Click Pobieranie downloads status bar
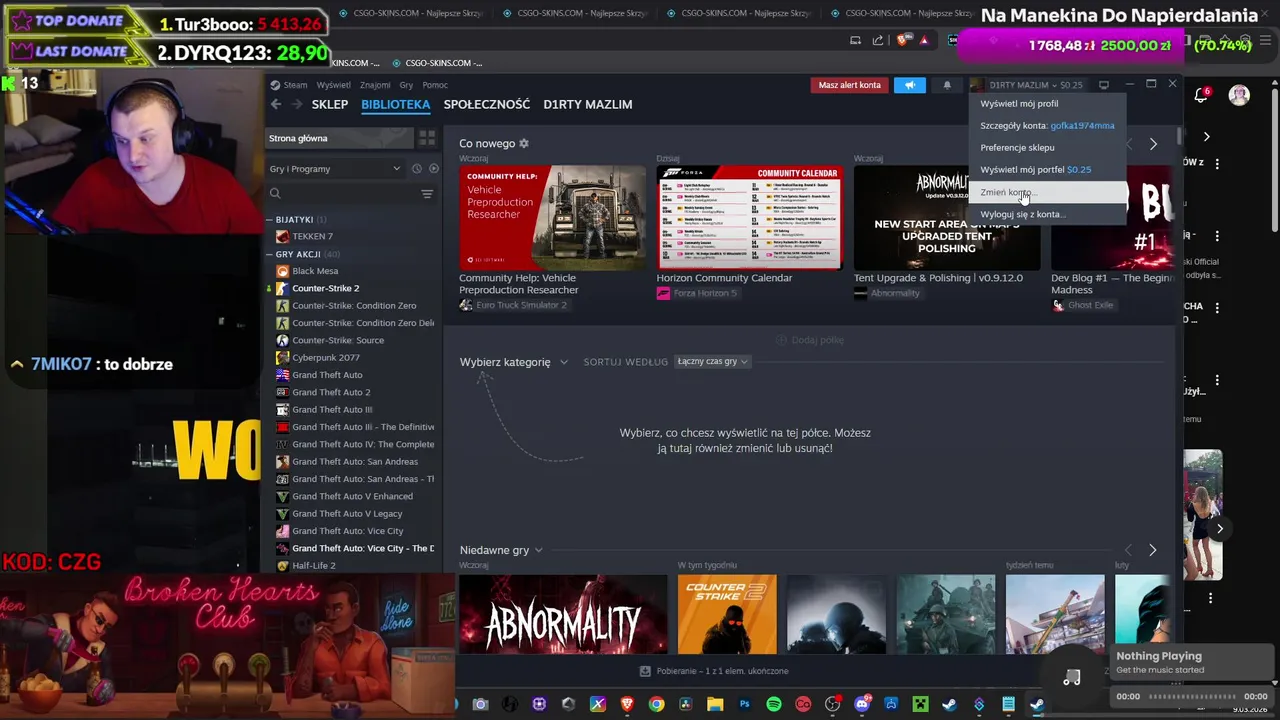The image size is (1280, 720). [714, 671]
